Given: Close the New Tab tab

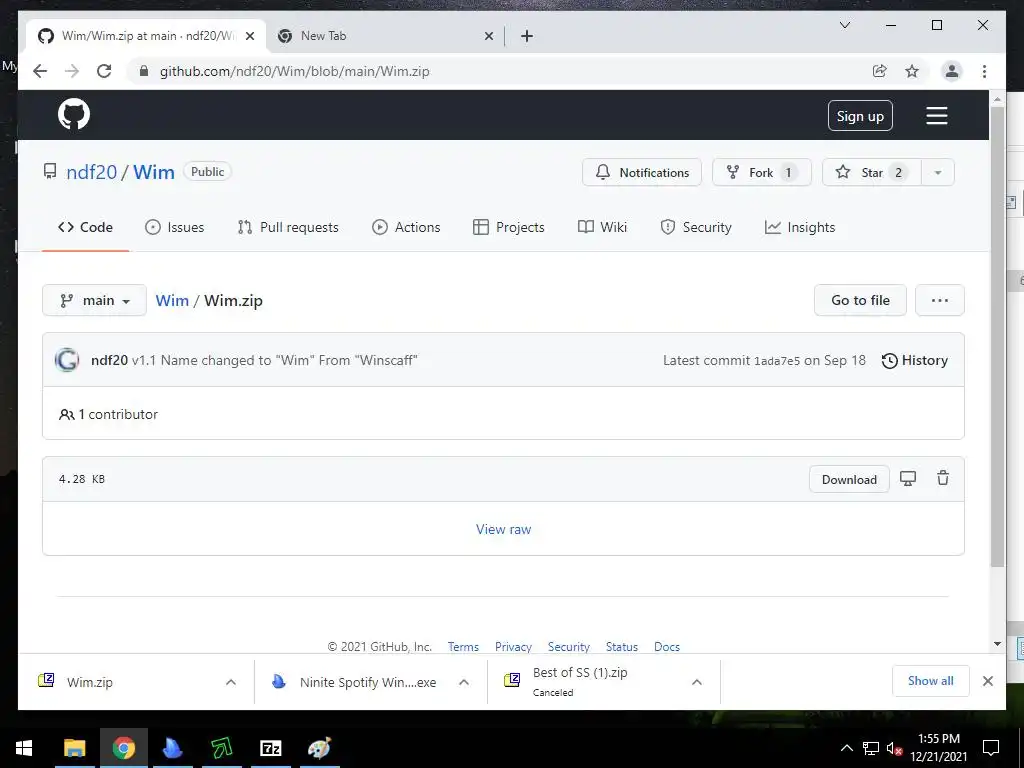Looking at the screenshot, I should click(488, 36).
